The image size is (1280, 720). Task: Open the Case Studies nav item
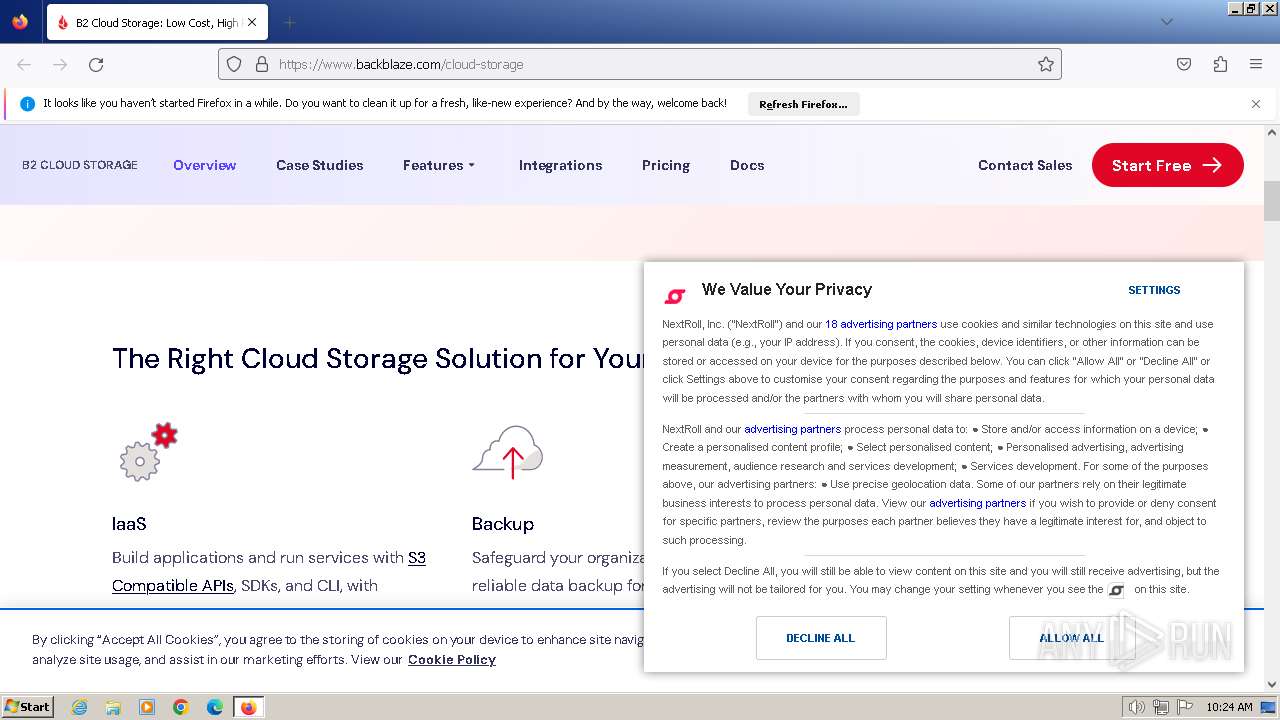point(320,165)
